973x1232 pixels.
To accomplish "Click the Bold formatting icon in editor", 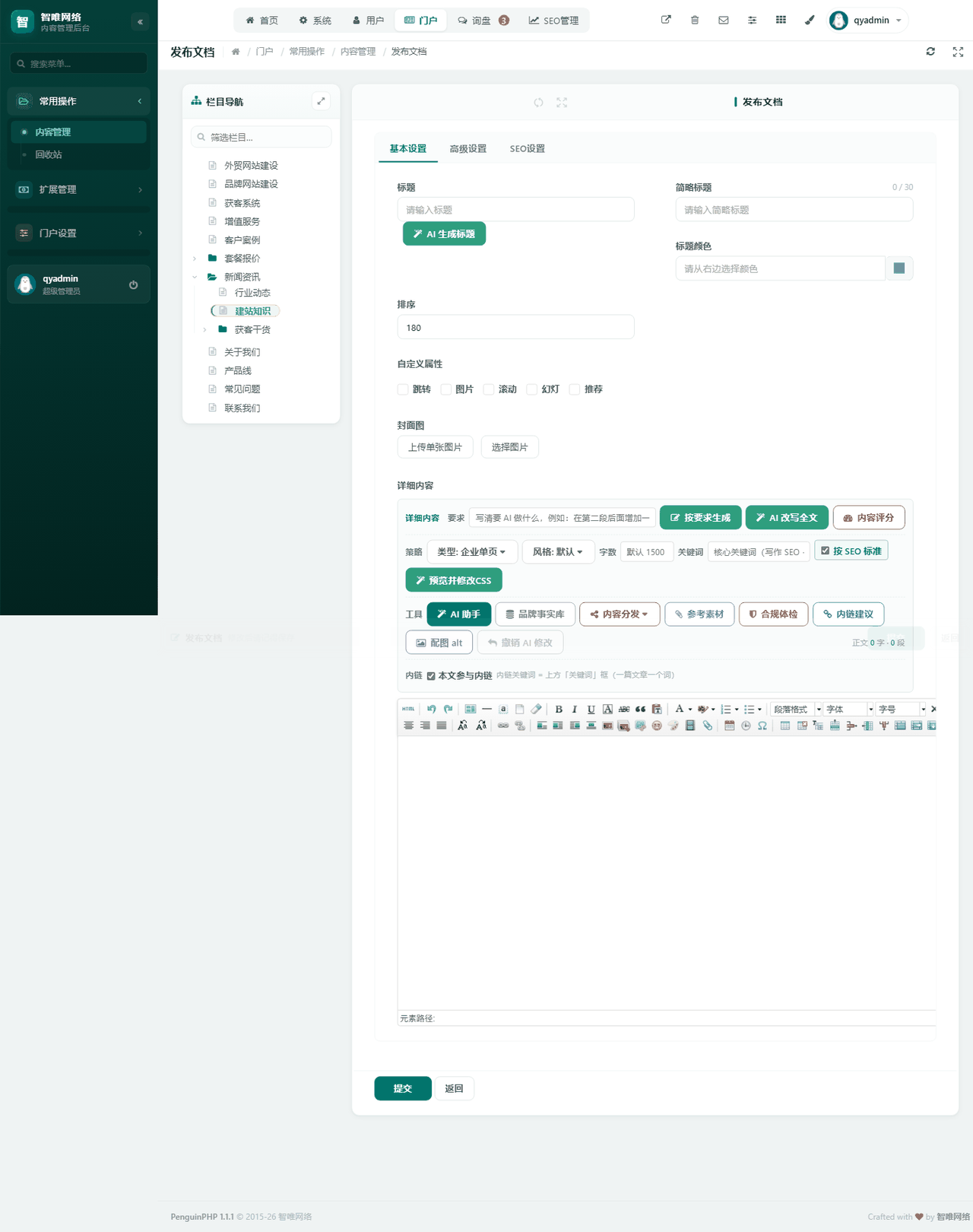I will coord(559,709).
